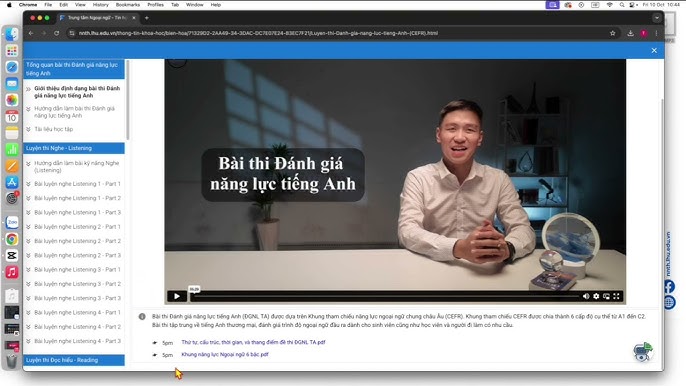Select Bài luyện nghe Listening 3 - Part 3
This screenshot has height=386, width=686.
77,298
